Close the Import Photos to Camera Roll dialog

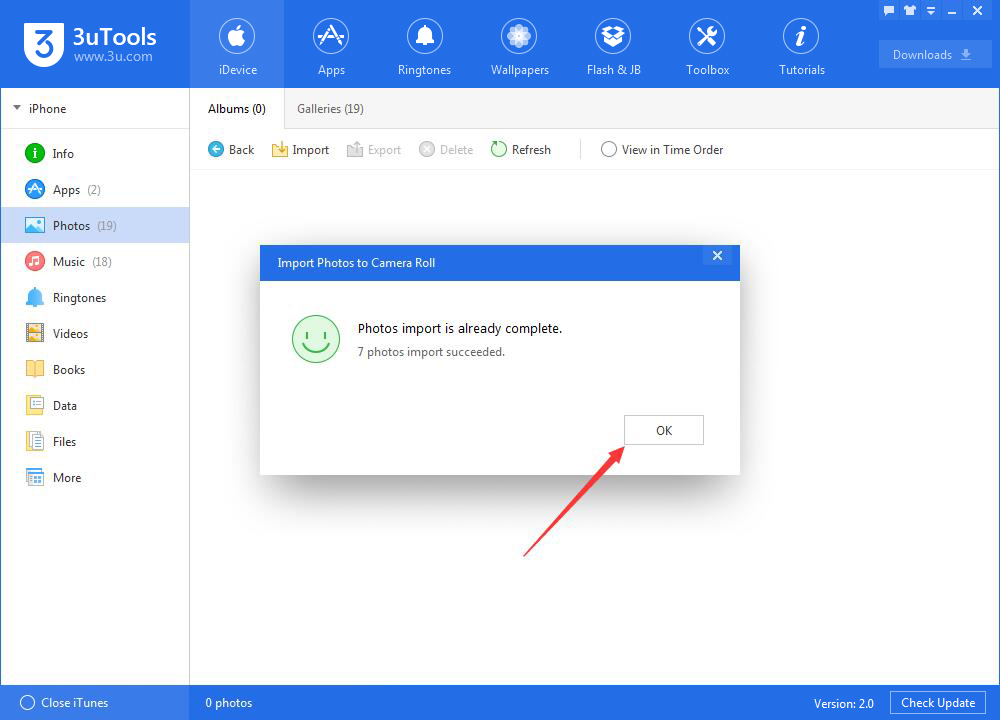tap(717, 255)
